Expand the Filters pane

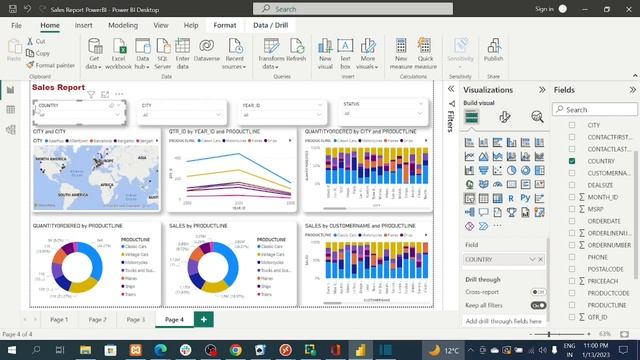click(x=451, y=89)
